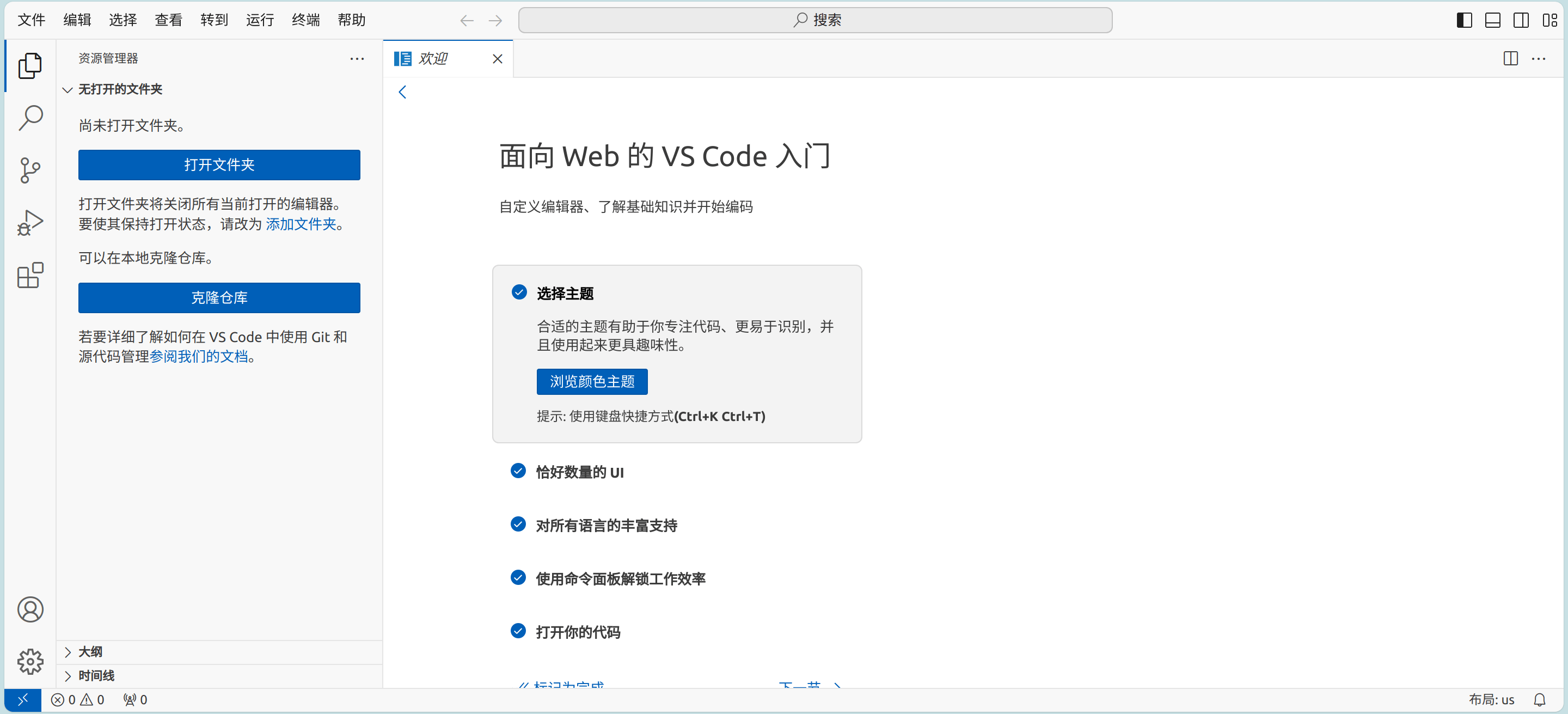
Task: Open the 帮助 menu
Action: click(352, 20)
